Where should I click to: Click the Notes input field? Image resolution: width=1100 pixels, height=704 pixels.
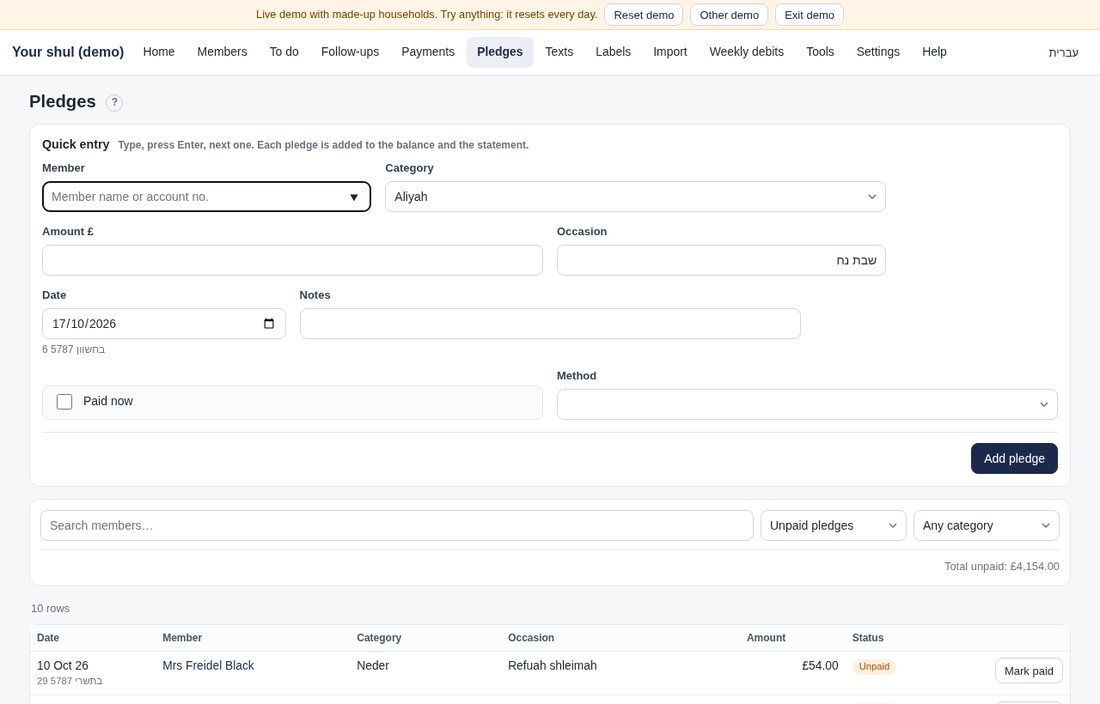tap(550, 323)
